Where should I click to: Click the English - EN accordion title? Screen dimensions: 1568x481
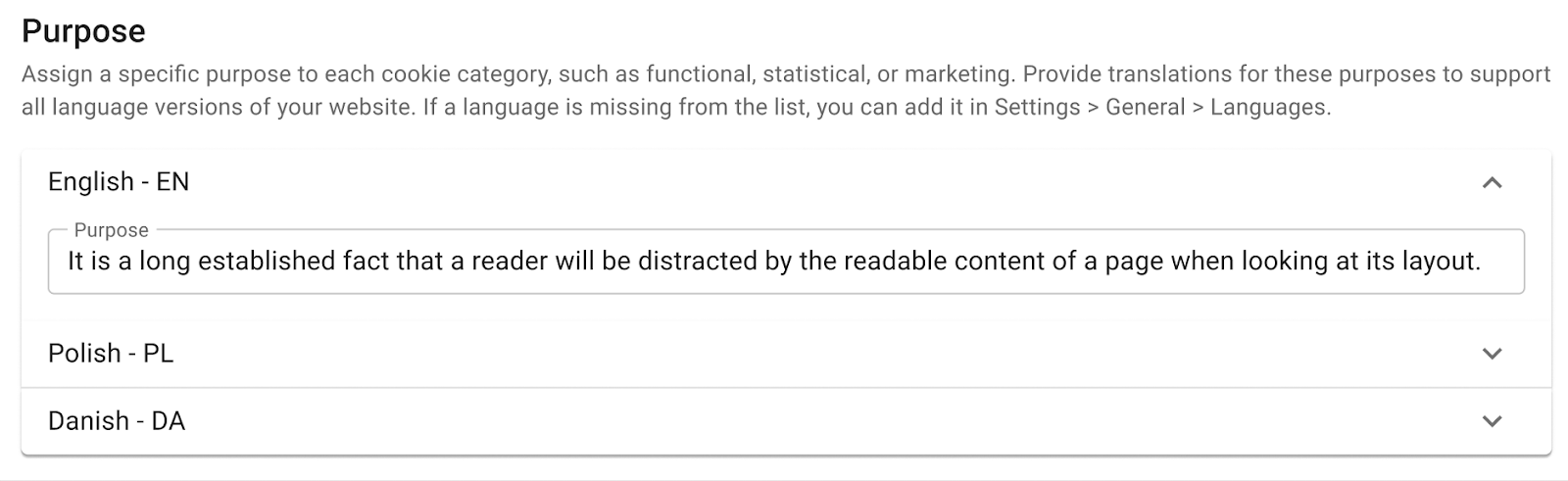coord(119,182)
